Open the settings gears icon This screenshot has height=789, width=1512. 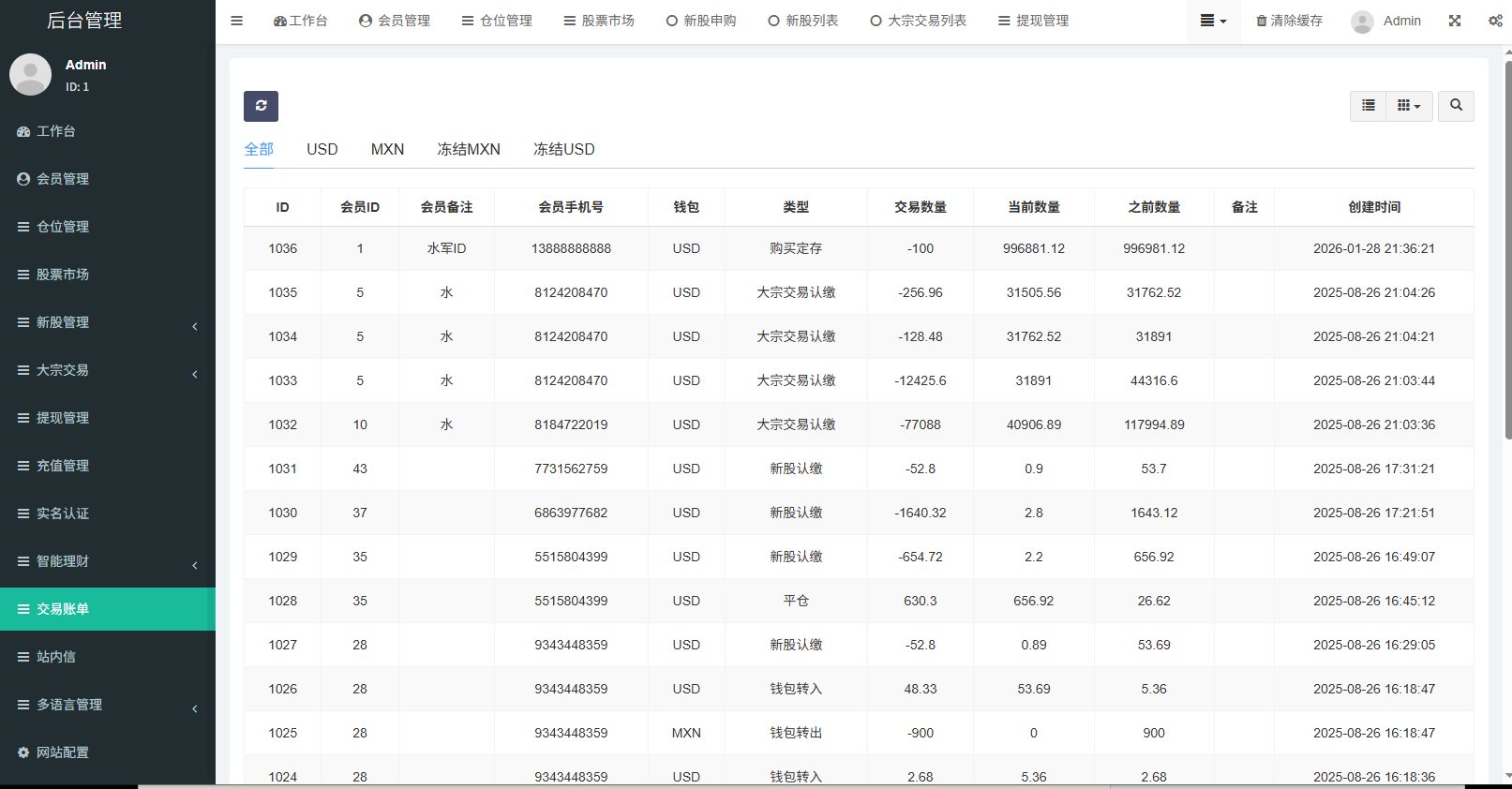tap(1495, 21)
